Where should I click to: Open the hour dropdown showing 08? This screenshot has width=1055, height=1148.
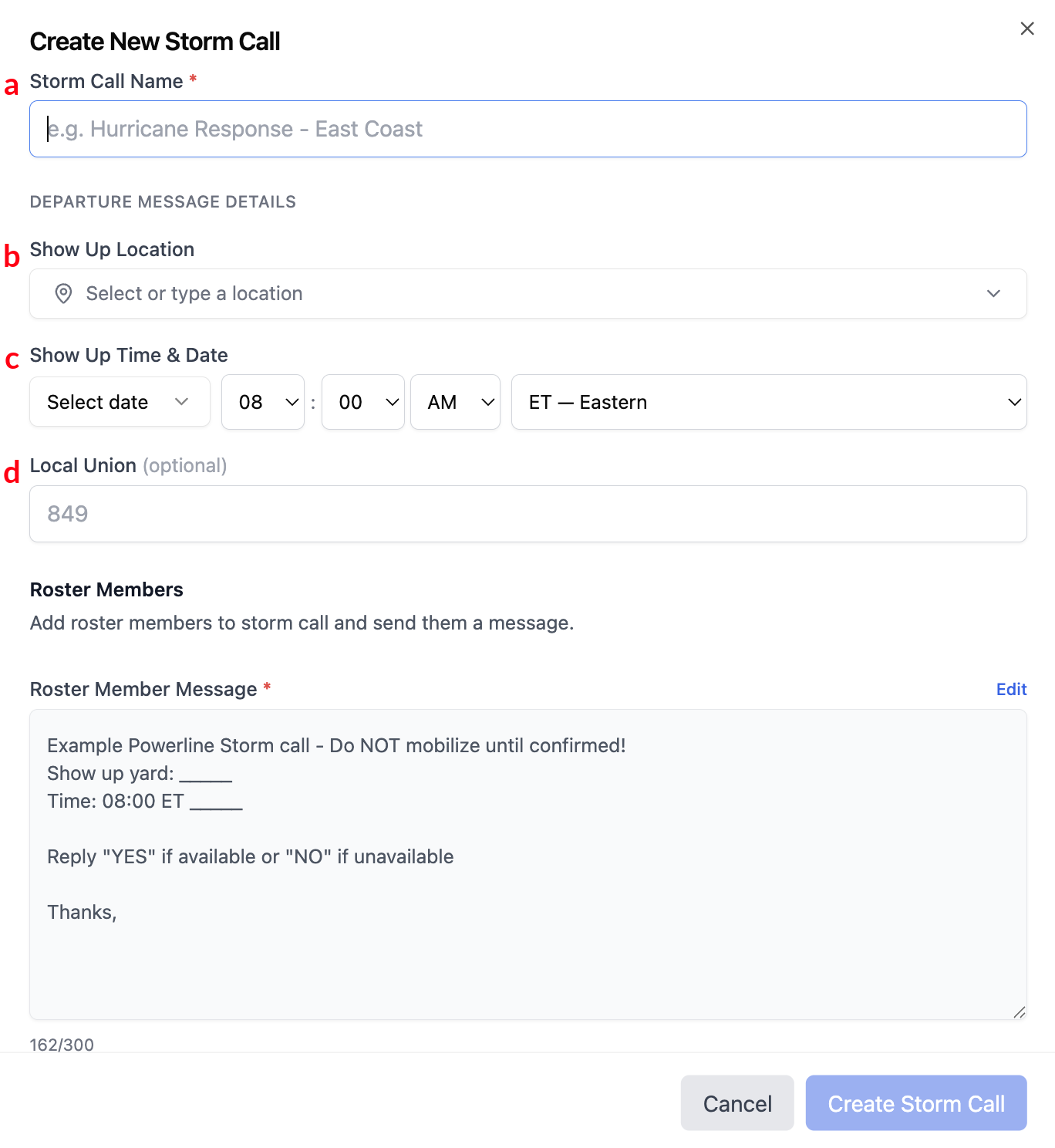click(262, 402)
